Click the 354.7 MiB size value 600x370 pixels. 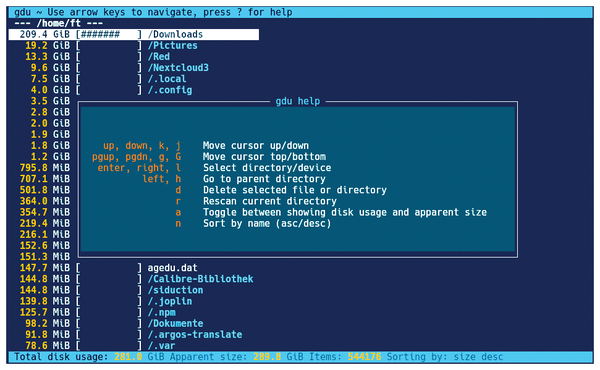tap(45, 212)
